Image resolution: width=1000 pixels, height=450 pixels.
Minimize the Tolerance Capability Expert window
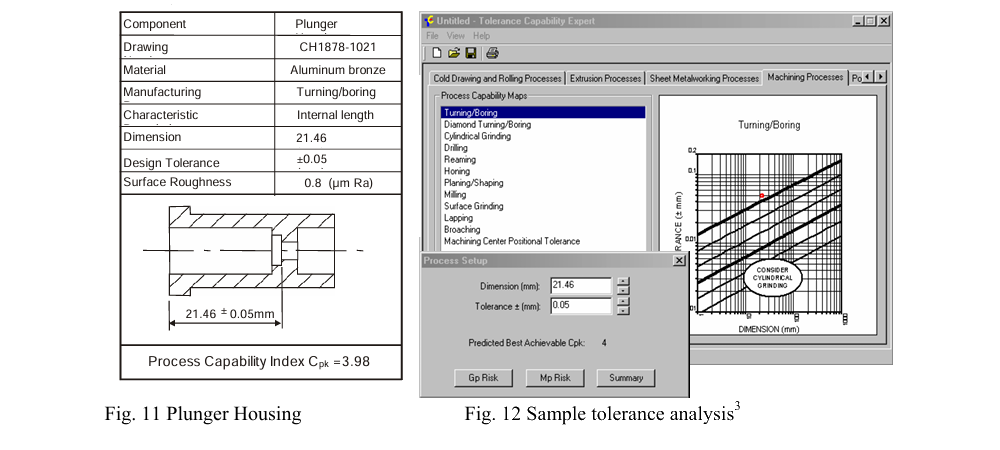coord(858,21)
